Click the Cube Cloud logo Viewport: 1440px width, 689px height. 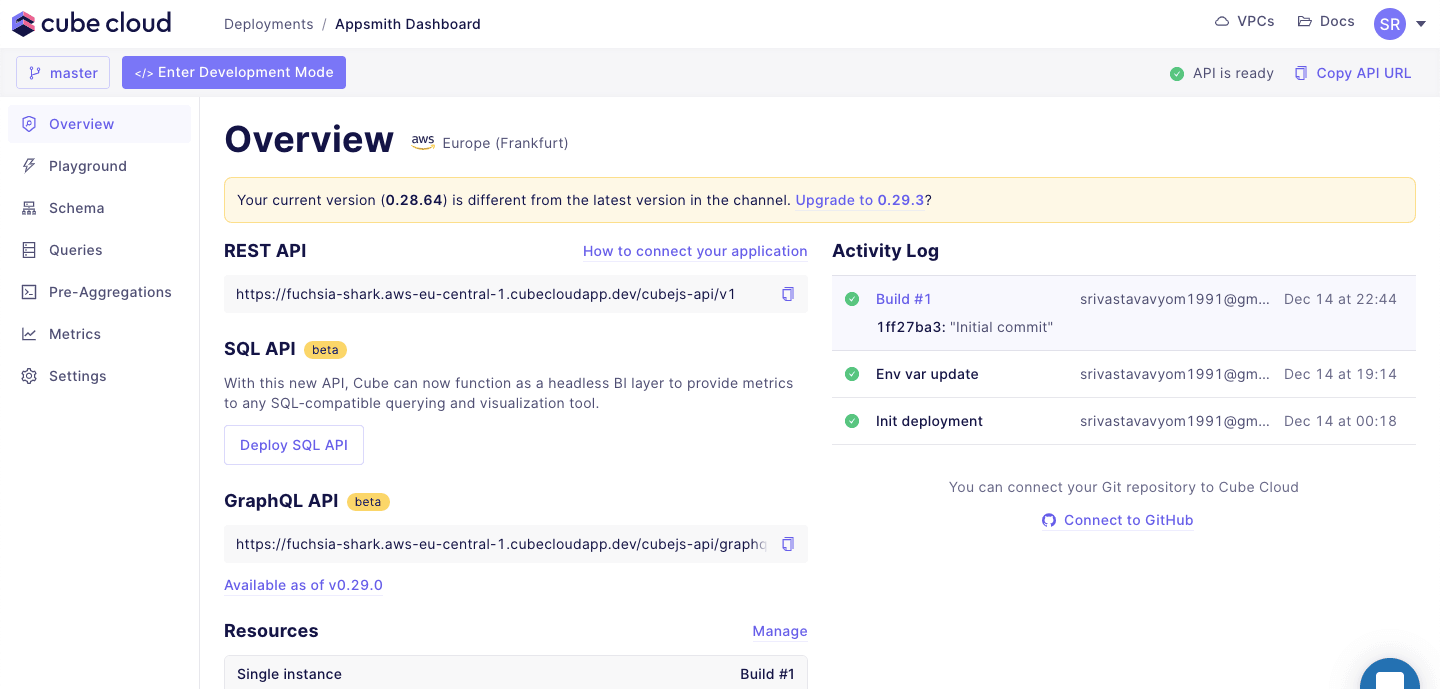92,23
